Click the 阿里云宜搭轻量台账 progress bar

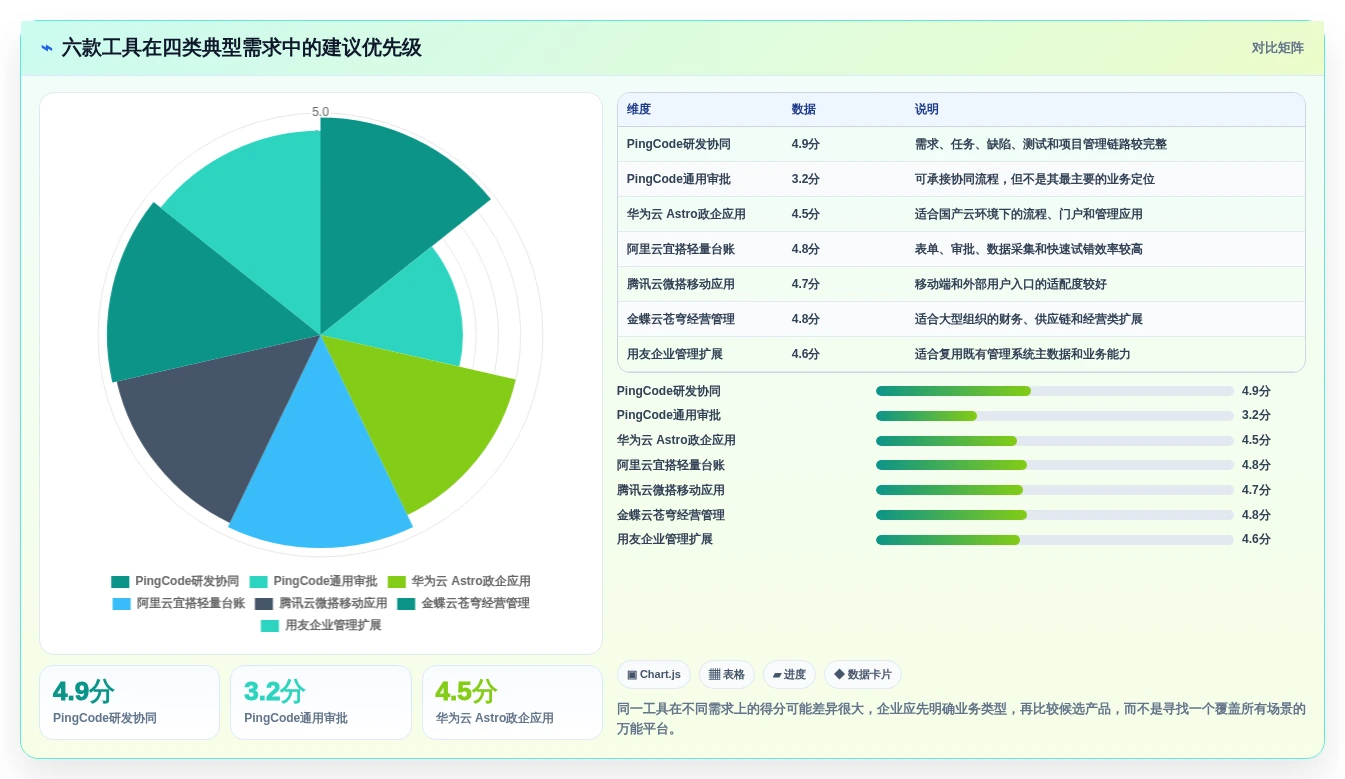coord(1055,465)
